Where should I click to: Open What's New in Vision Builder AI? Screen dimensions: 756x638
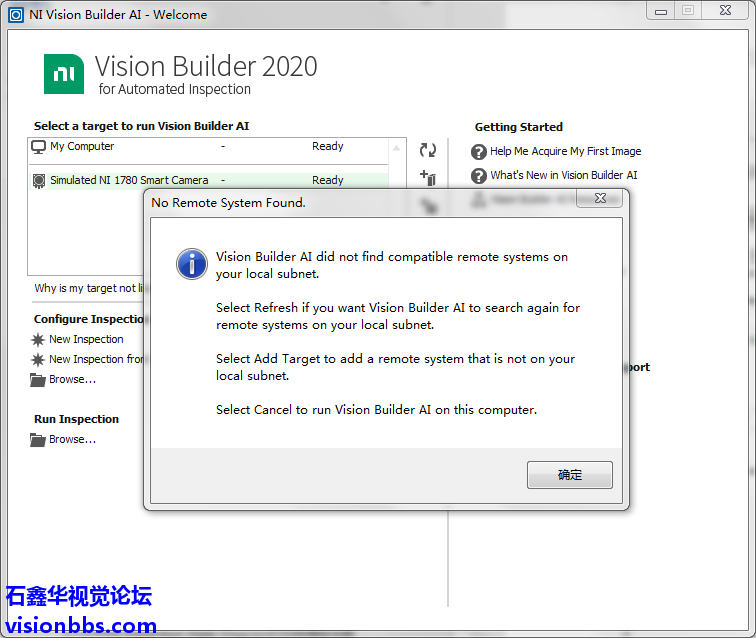pos(563,176)
